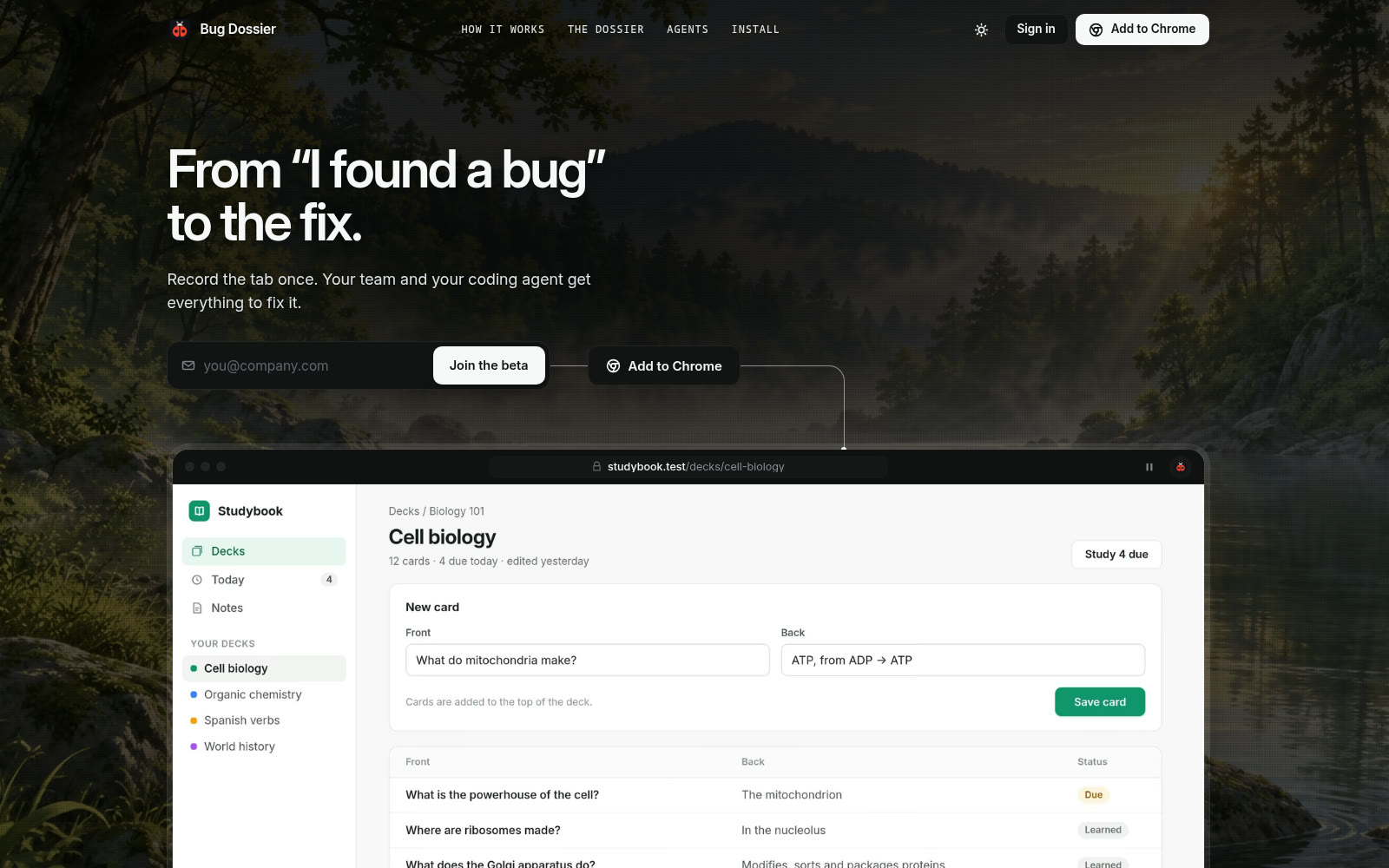Screen dimensions: 1389x868
Task: Click 'The mitochondrion' back cell
Action: (x=792, y=795)
